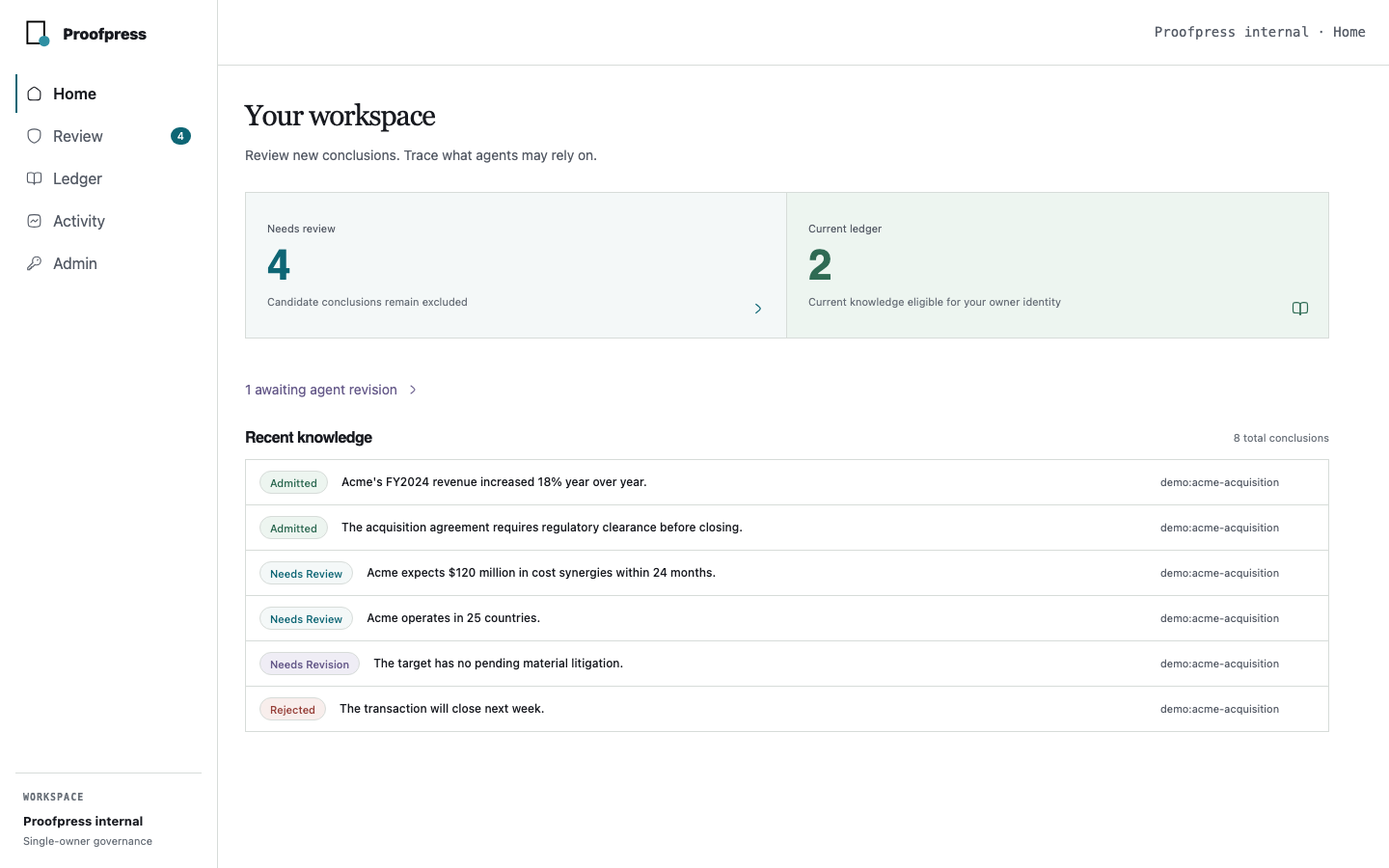Select the Acme's FY2024 revenue increased 18% row
Screen dimensions: 1389x868
[x=787, y=482]
